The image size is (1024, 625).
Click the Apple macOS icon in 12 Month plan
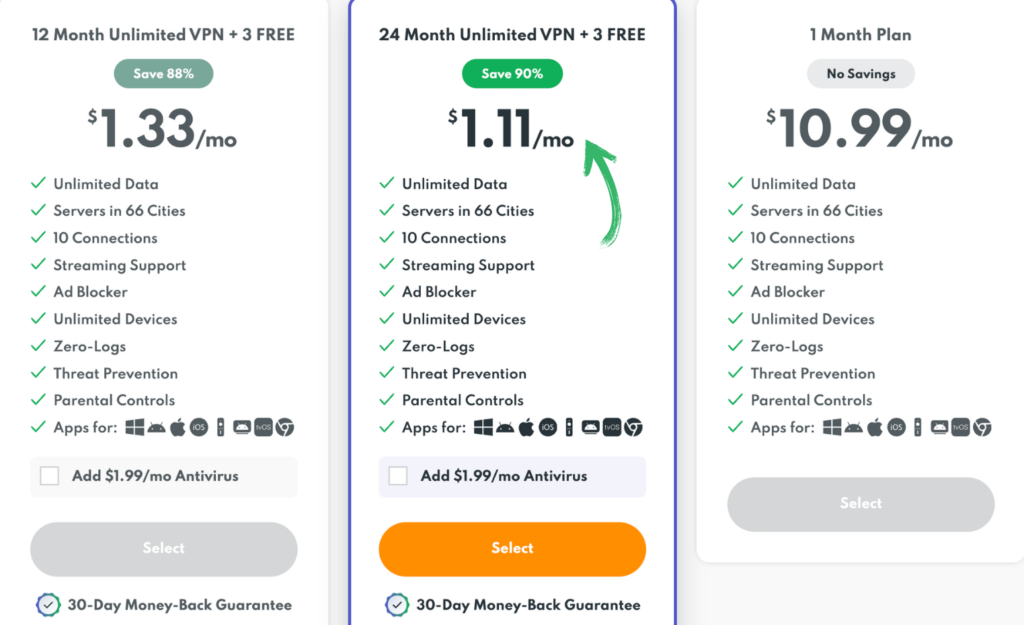[x=177, y=427]
